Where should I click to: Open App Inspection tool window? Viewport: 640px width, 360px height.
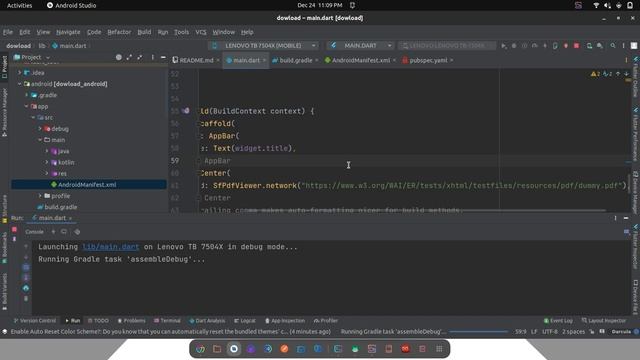coord(284,320)
